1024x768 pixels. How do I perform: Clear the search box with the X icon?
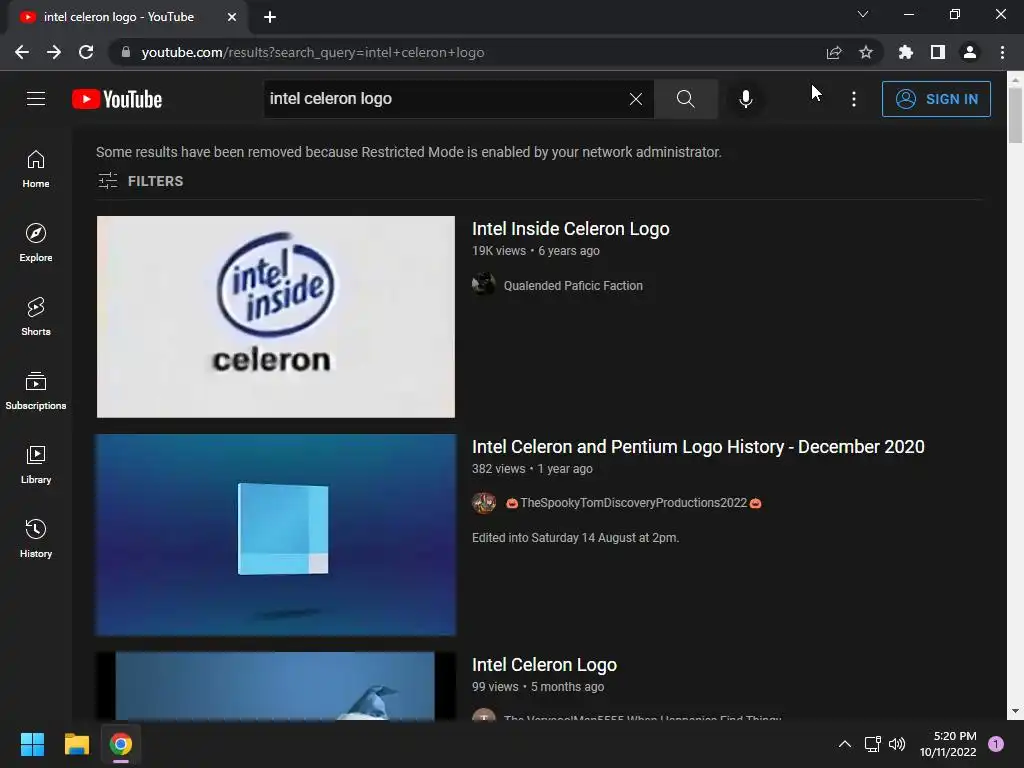[635, 99]
